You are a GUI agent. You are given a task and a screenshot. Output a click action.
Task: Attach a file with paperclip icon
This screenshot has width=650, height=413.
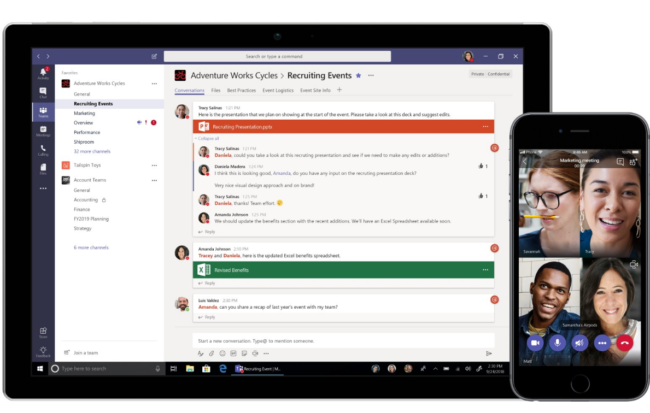211,353
